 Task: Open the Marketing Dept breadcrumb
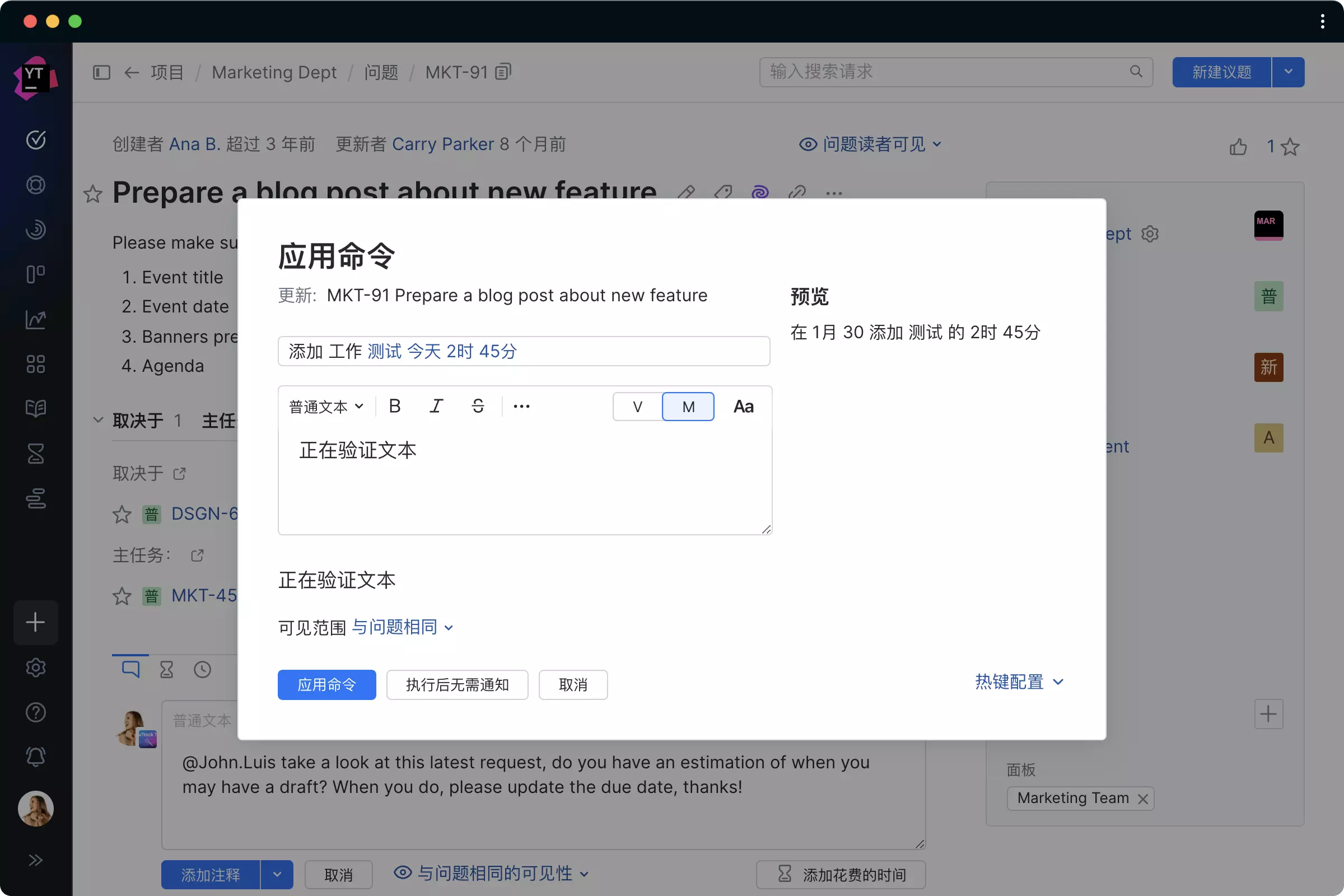(274, 72)
